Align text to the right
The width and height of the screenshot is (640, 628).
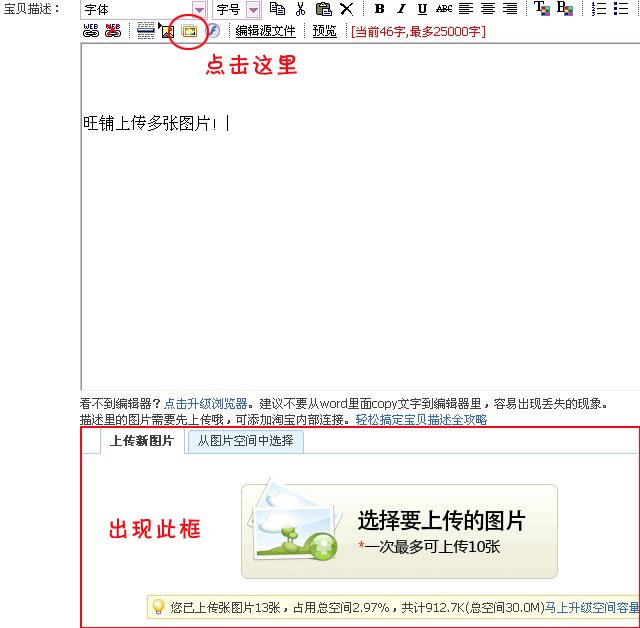pos(510,9)
